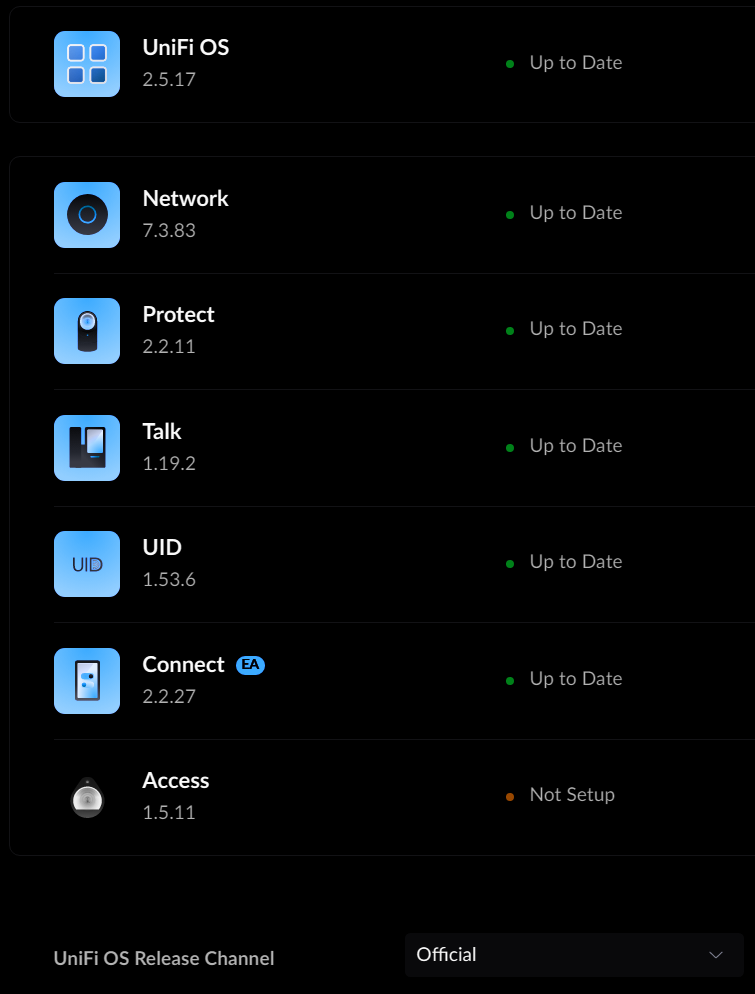Viewport: 755px width, 994px height.
Task: Click the green status dot for Network
Action: (510, 213)
